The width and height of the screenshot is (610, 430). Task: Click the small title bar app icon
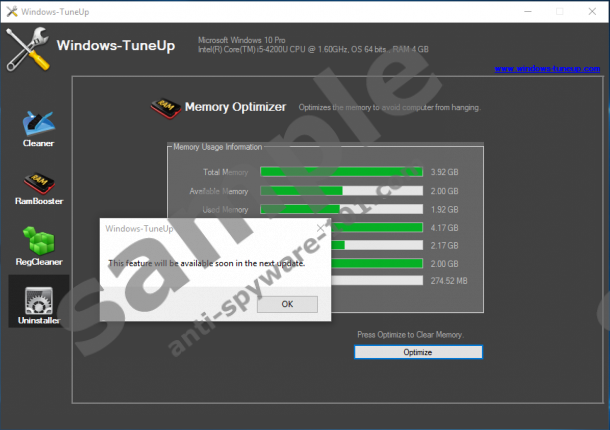11,10
